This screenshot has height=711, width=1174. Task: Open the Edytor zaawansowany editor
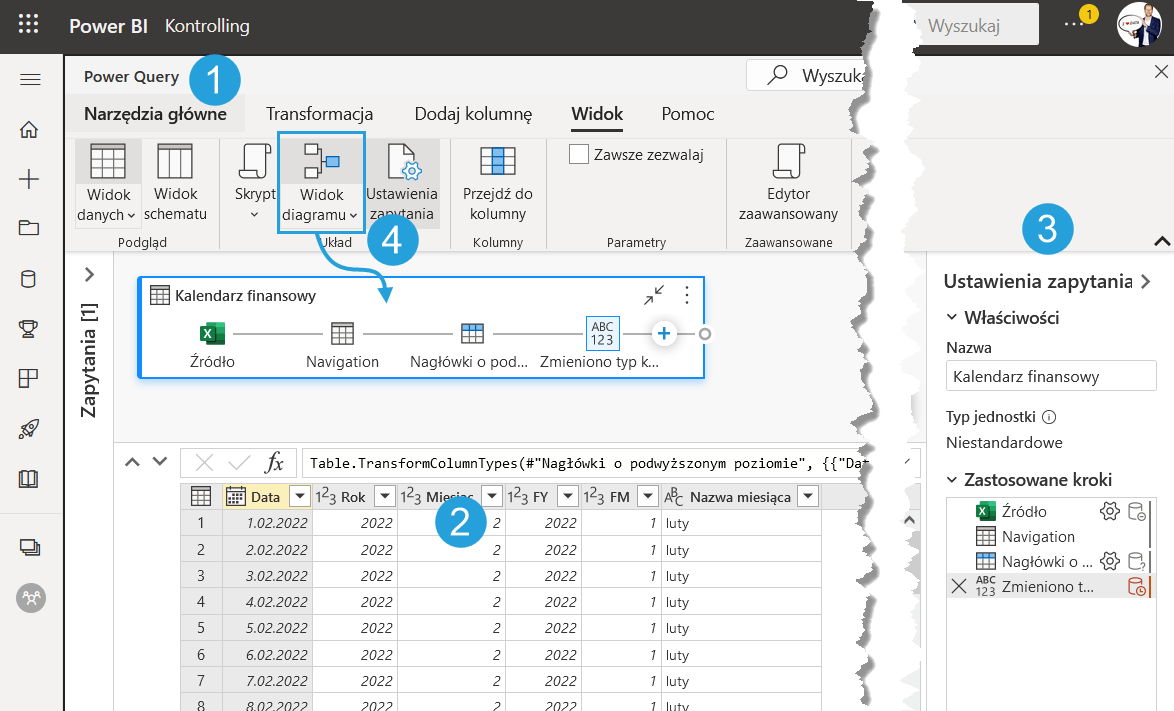point(788,184)
